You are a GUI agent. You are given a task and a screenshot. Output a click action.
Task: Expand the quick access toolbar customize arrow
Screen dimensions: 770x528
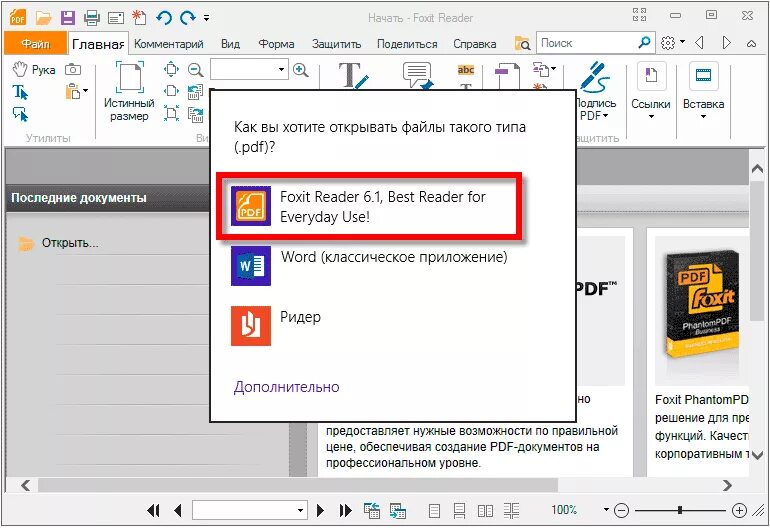pos(207,19)
